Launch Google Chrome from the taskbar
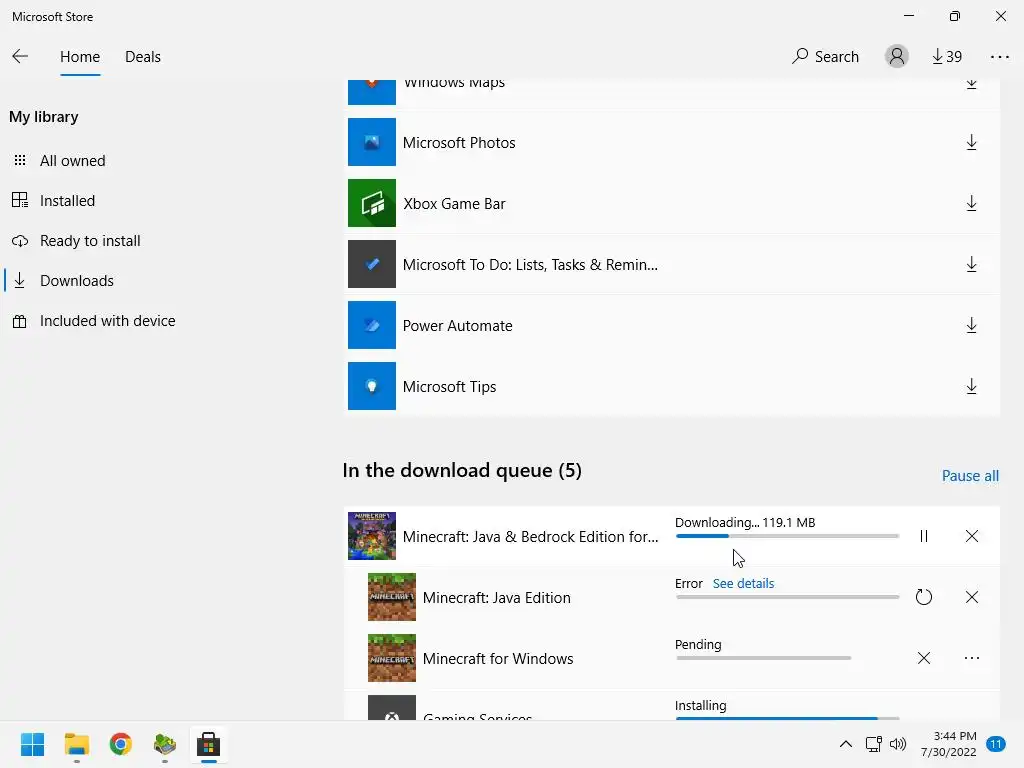Screen dimensions: 1024x768 pos(120,744)
